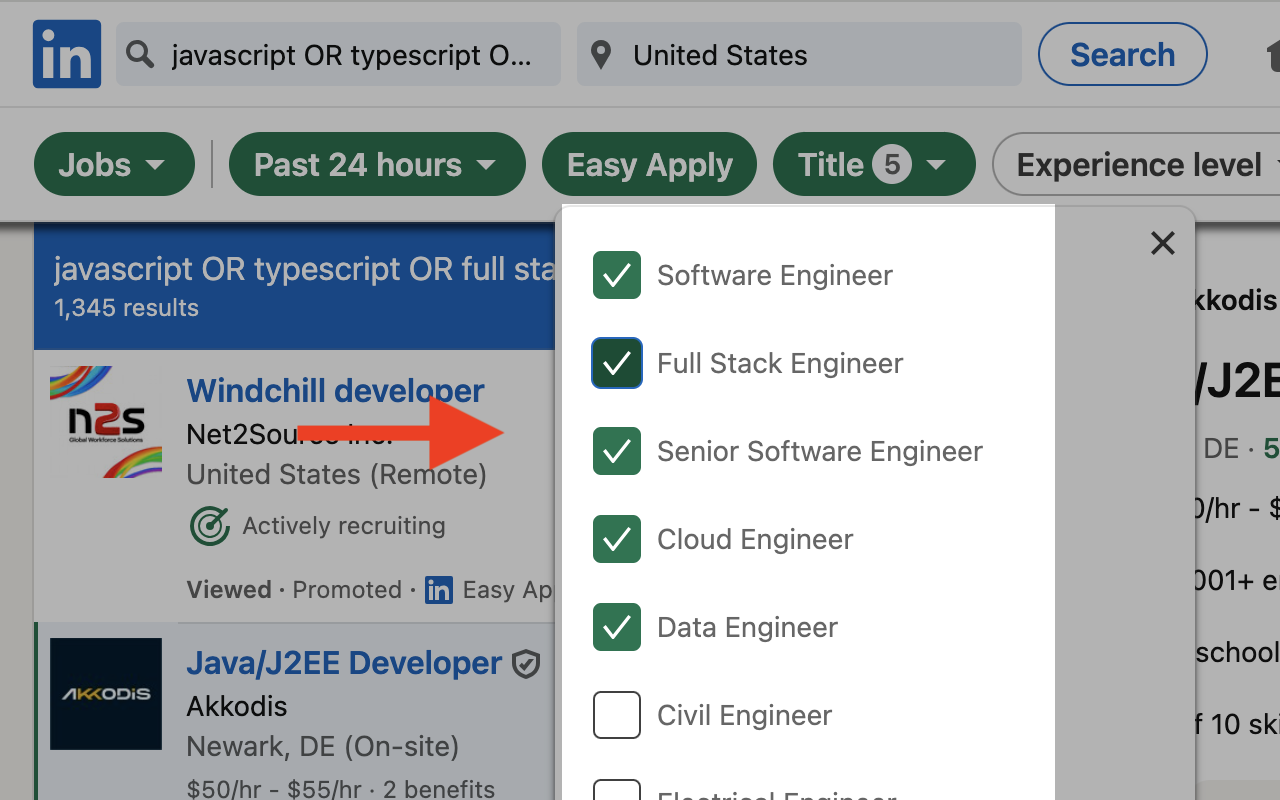Image resolution: width=1280 pixels, height=800 pixels.
Task: Toggle the Easy Apply filter
Action: click(x=649, y=165)
